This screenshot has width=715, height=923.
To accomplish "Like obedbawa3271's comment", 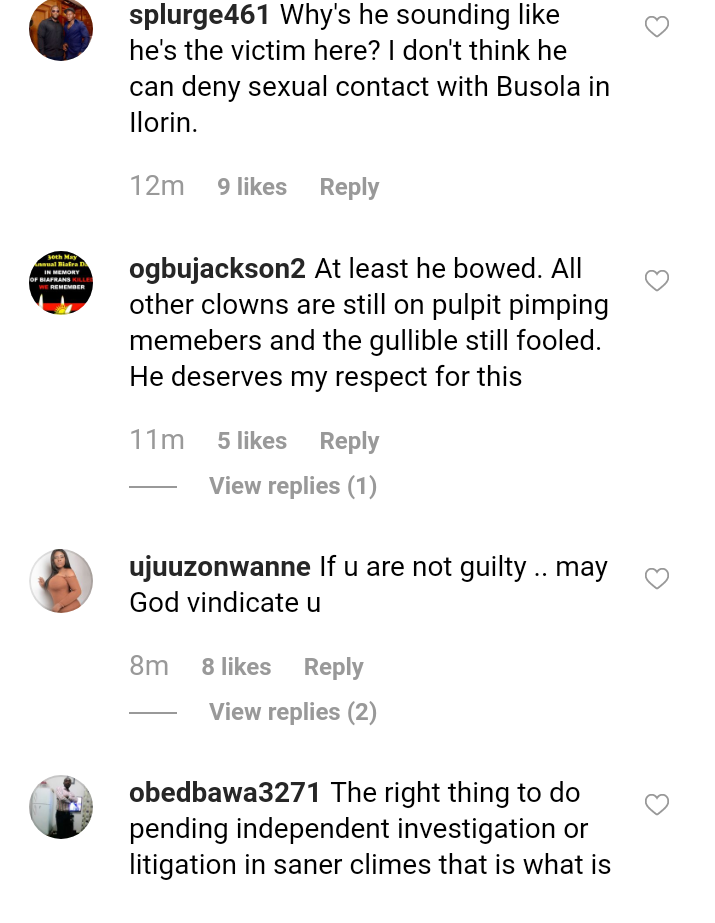I will pos(656,805).
